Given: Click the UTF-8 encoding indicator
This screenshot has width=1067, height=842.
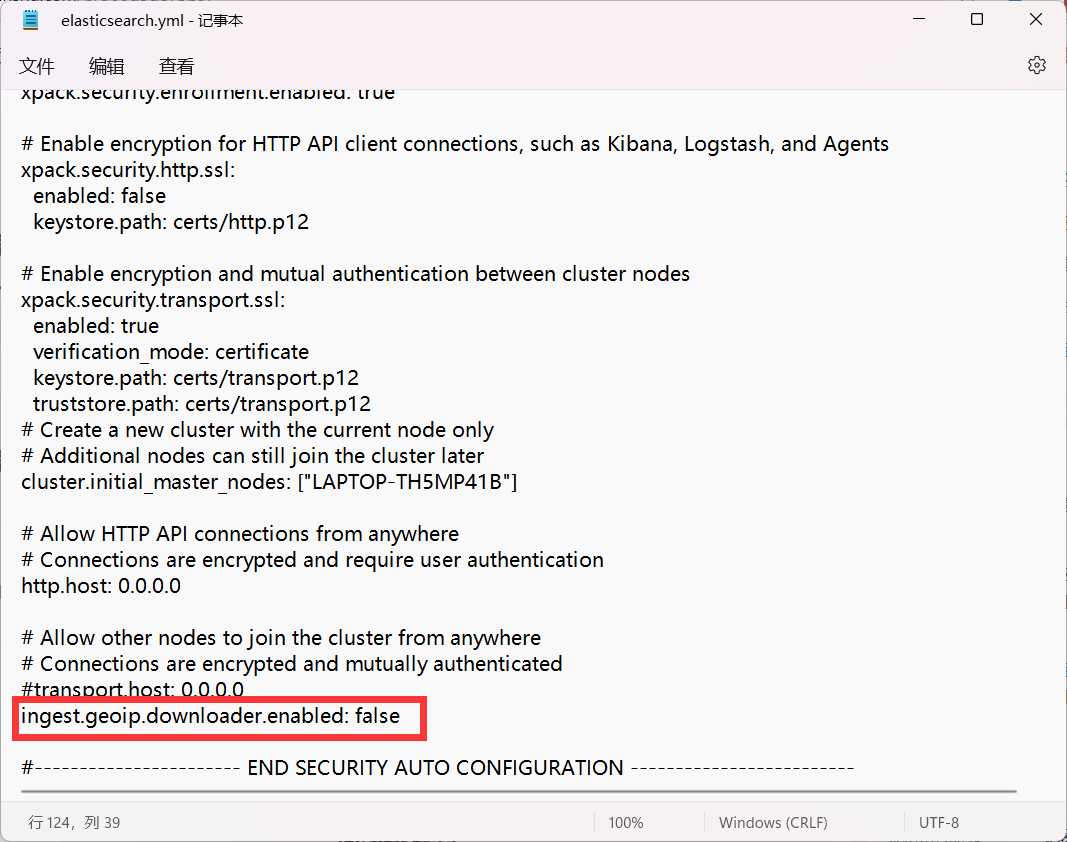Looking at the screenshot, I should (x=939, y=822).
